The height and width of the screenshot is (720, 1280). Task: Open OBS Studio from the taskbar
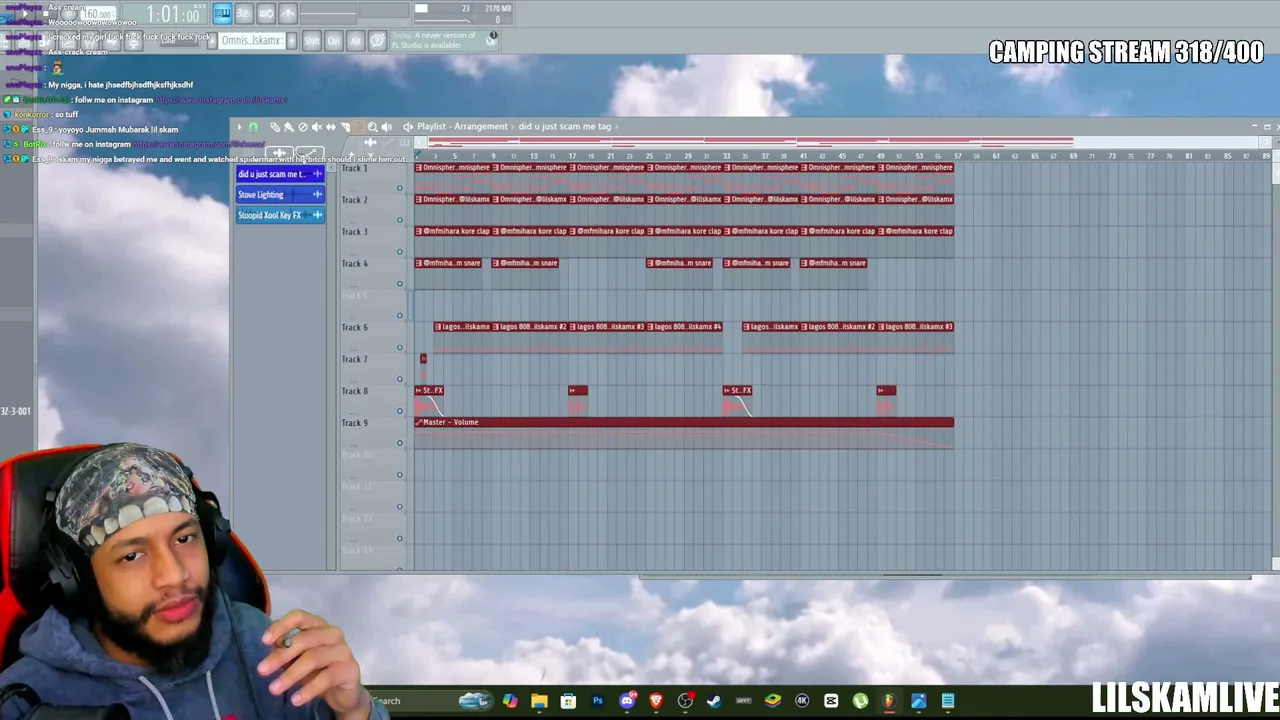point(685,701)
